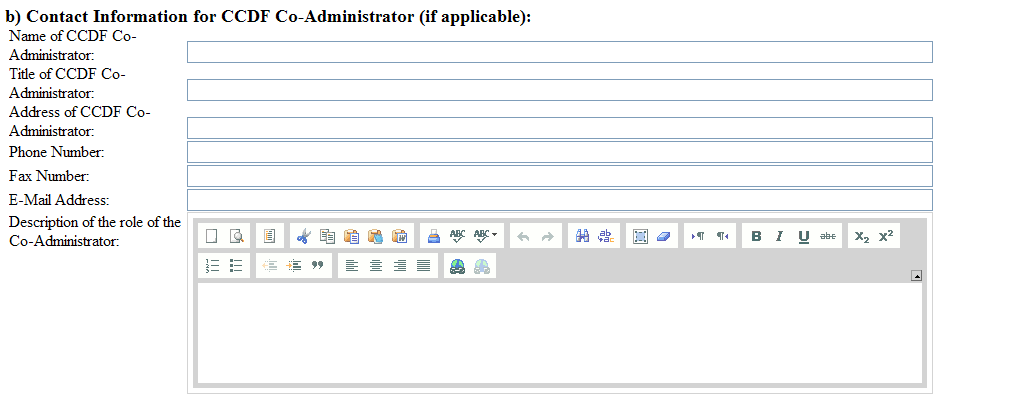Screen dimensions: 1028x399
Task: Collapse the editor toolbar
Action: click(917, 276)
